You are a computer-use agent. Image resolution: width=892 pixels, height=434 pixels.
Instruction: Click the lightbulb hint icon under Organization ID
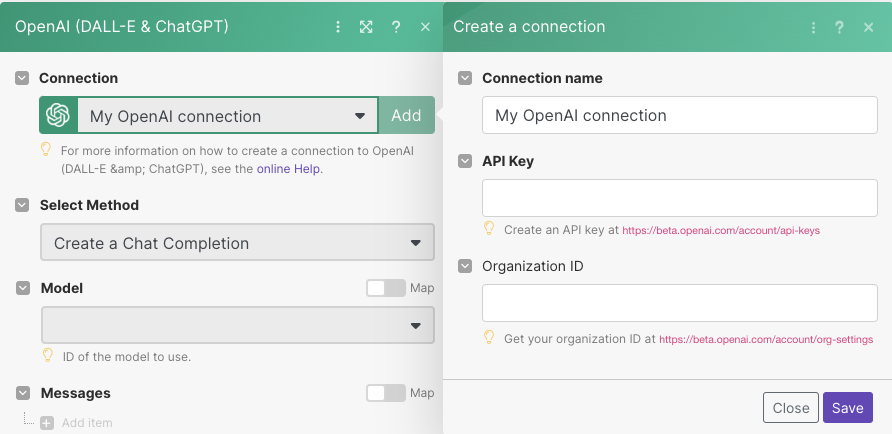coord(489,337)
